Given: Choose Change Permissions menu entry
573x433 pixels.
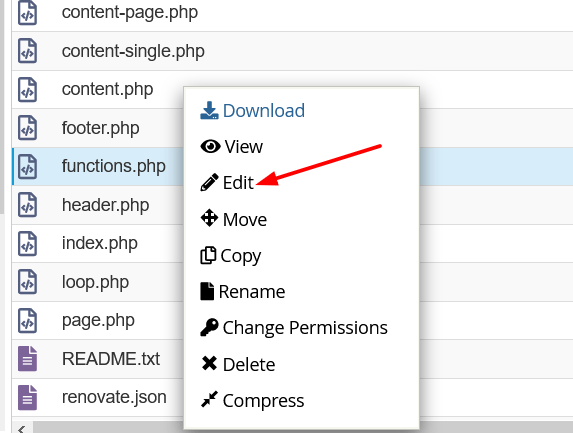Looking at the screenshot, I should (x=305, y=327).
